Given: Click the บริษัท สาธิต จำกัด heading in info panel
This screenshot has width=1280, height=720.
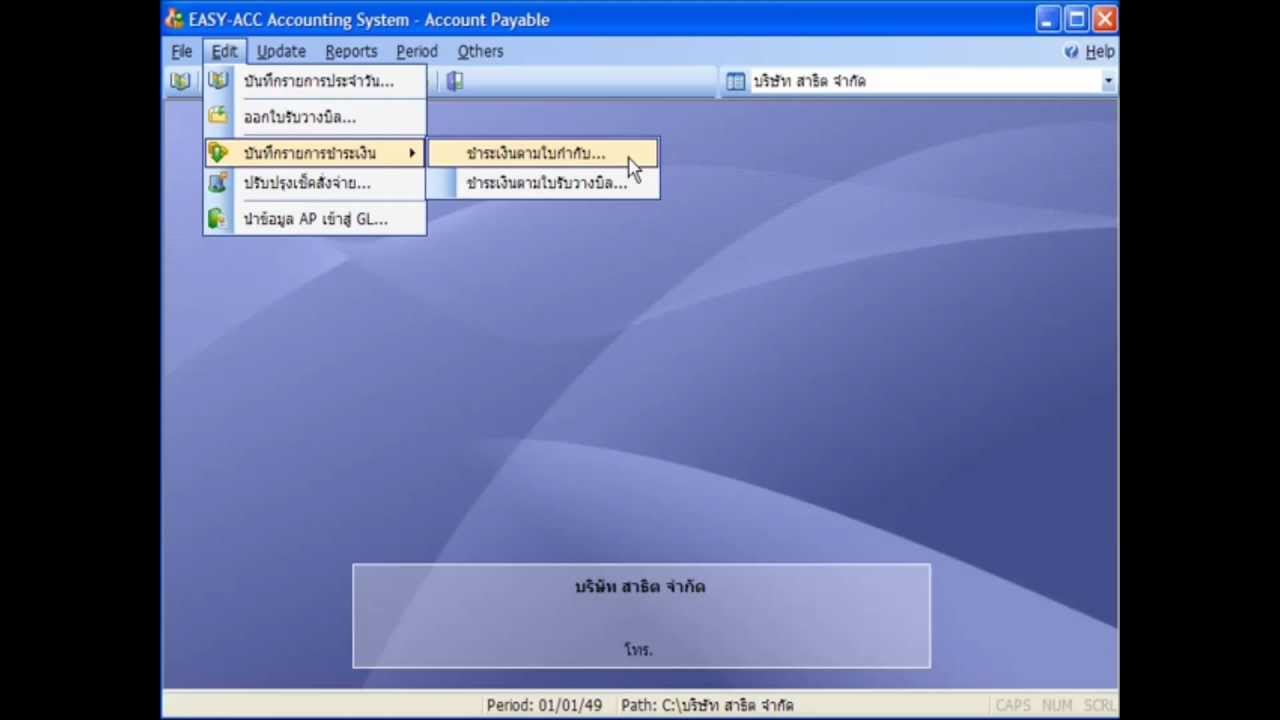Looking at the screenshot, I should click(x=640, y=587).
